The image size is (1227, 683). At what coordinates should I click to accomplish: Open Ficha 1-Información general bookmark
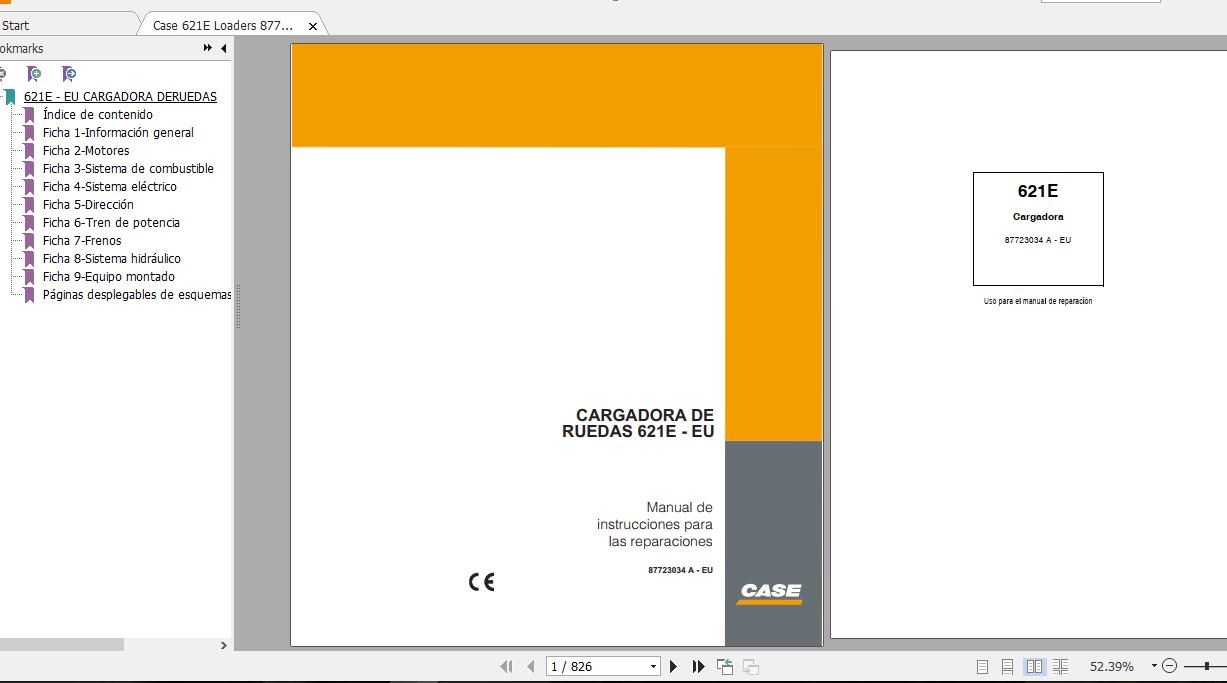click(118, 133)
